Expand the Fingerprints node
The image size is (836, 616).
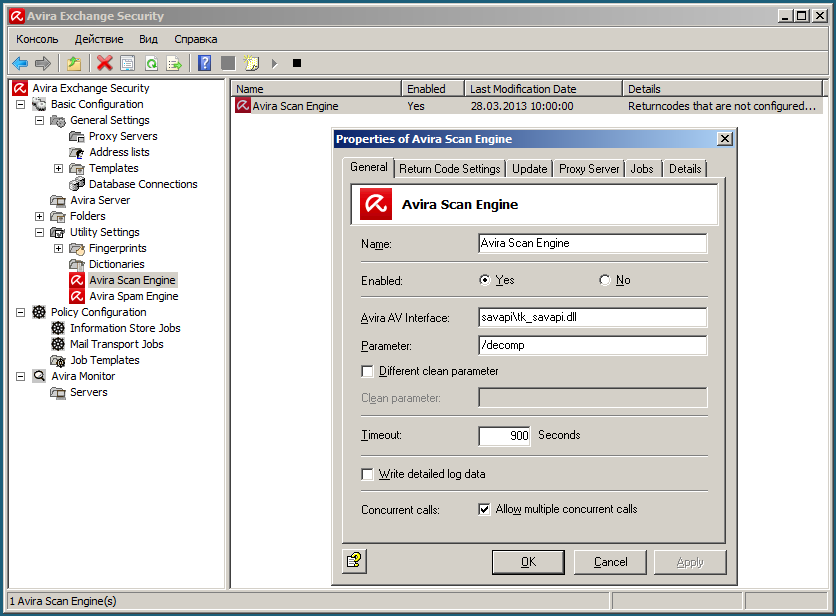pyautogui.click(x=59, y=249)
